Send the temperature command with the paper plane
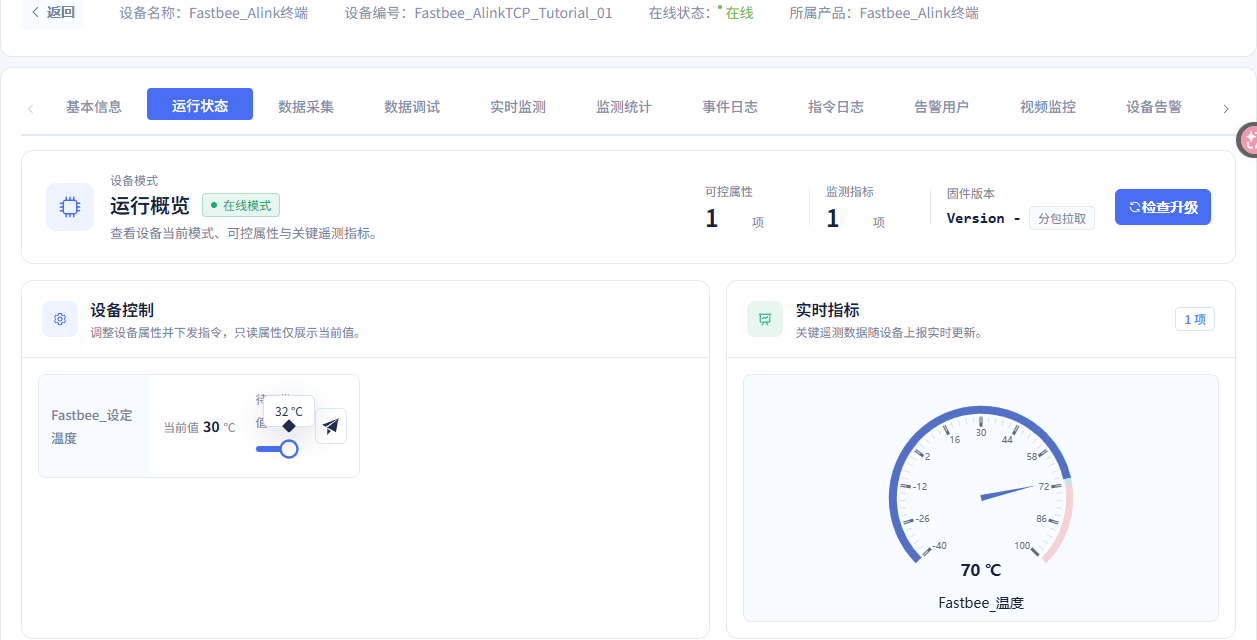 [x=331, y=426]
